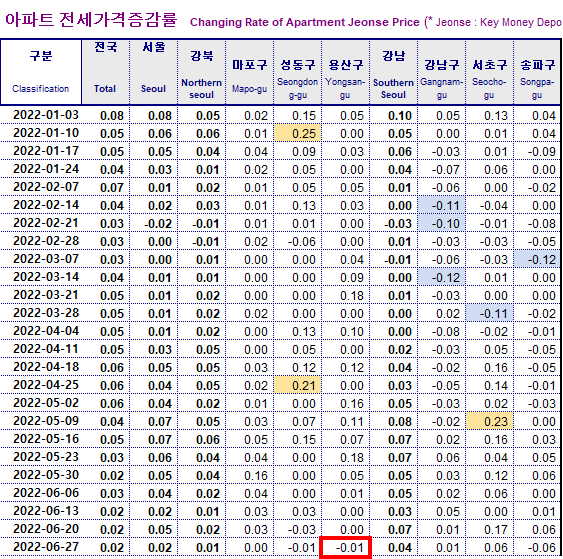The height and width of the screenshot is (559, 563).
Task: Select the 마포구 Mapo-gu column header
Action: point(250,72)
